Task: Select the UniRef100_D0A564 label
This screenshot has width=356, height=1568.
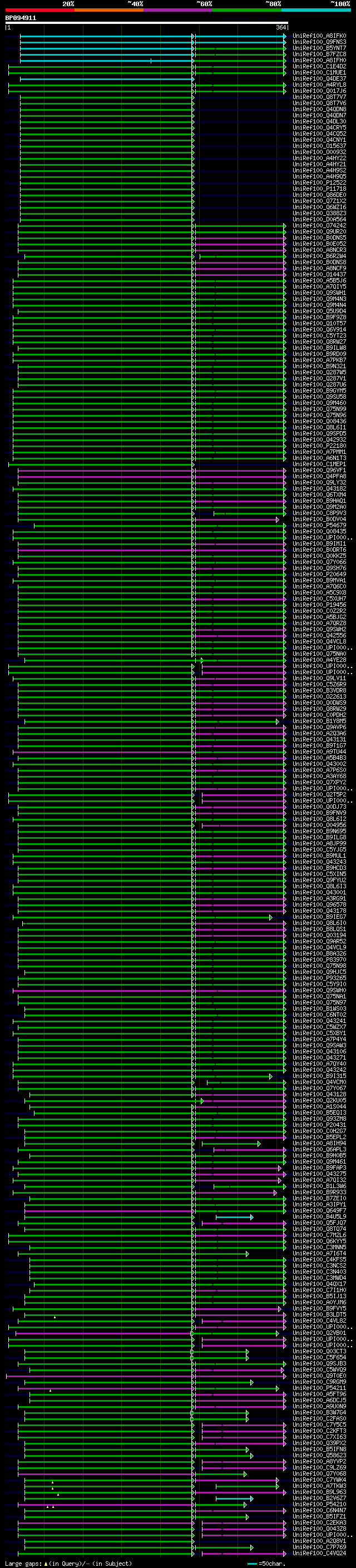Action: pyautogui.click(x=319, y=219)
